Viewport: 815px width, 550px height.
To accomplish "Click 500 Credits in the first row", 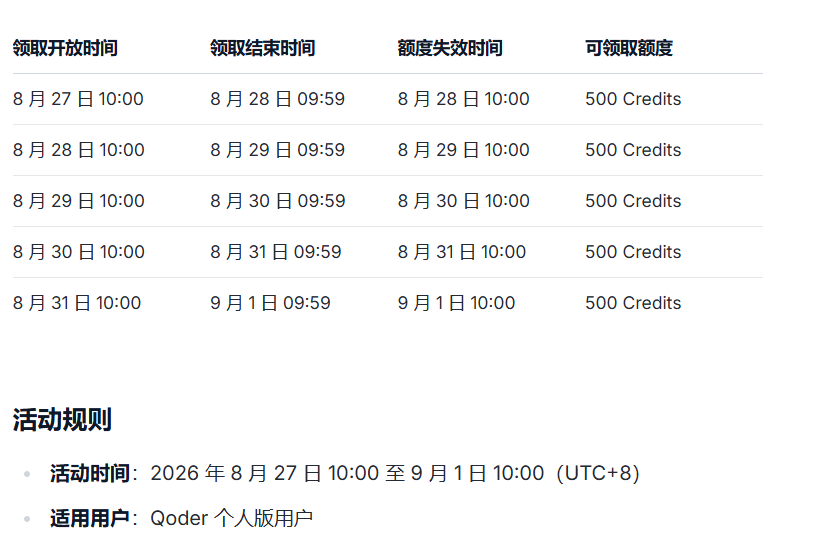I will [633, 99].
